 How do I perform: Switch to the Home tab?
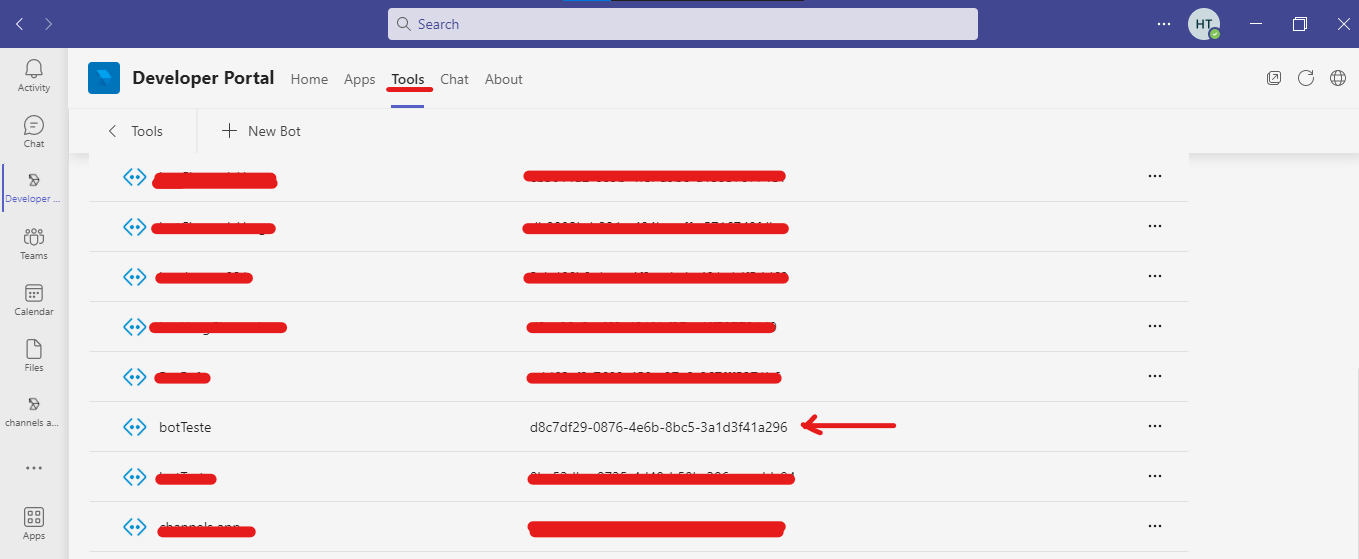coord(309,79)
